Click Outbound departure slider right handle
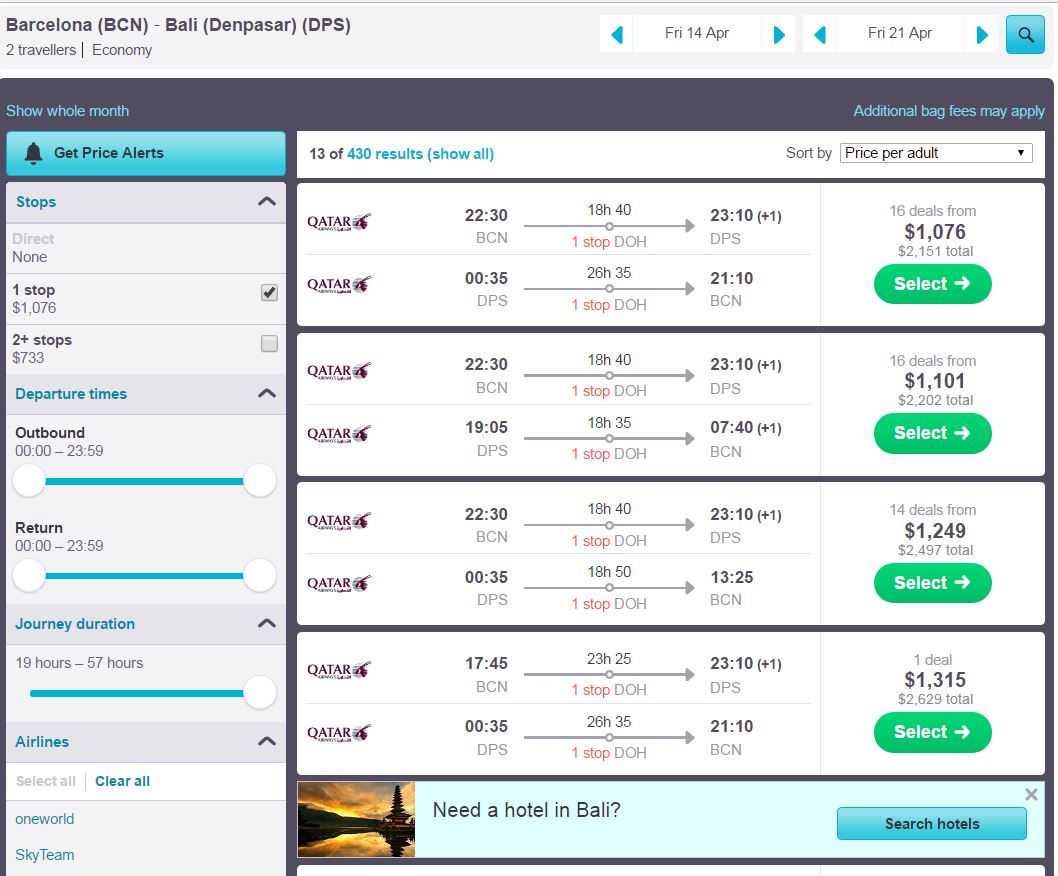The height and width of the screenshot is (876, 1058). click(x=260, y=481)
